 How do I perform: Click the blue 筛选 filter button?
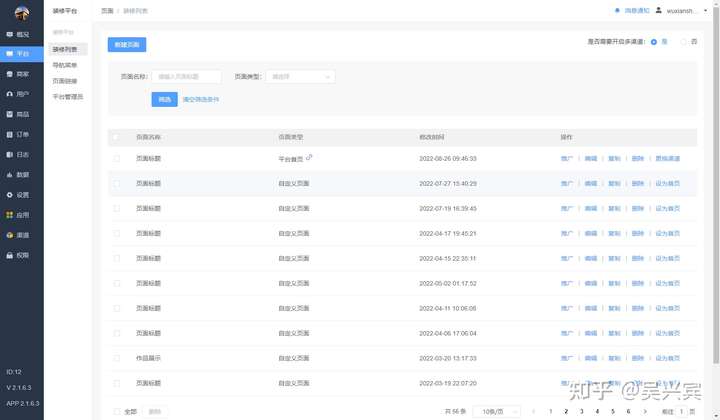(164, 99)
